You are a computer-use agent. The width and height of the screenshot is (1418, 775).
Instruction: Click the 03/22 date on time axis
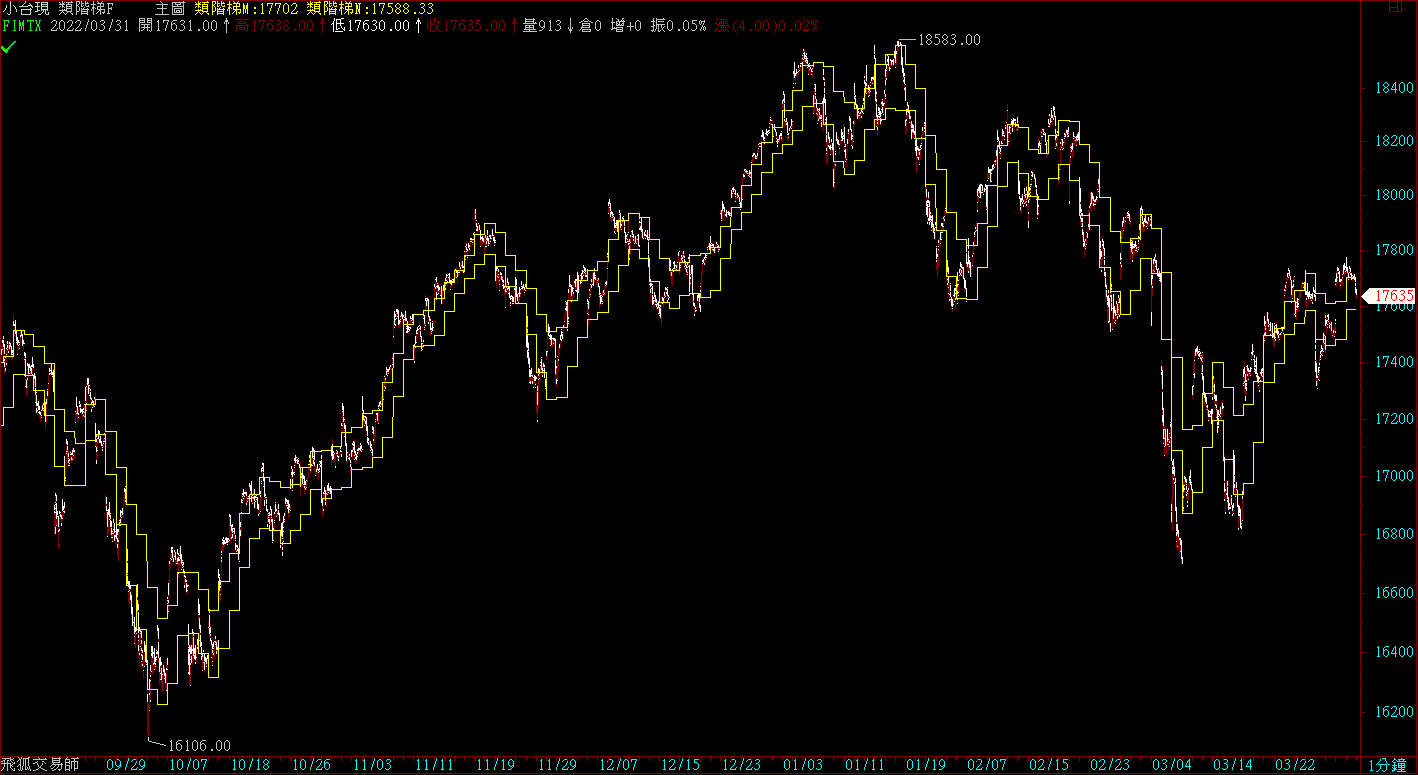pos(1296,765)
